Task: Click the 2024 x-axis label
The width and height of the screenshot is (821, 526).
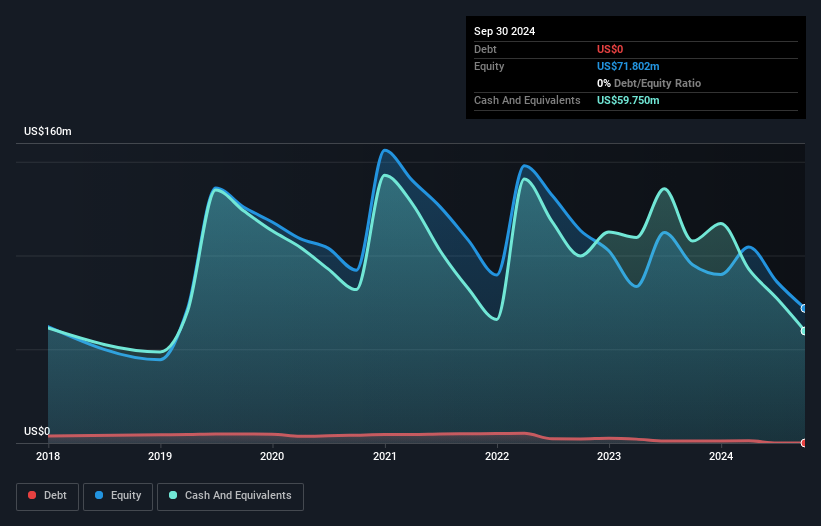Action: [x=721, y=456]
